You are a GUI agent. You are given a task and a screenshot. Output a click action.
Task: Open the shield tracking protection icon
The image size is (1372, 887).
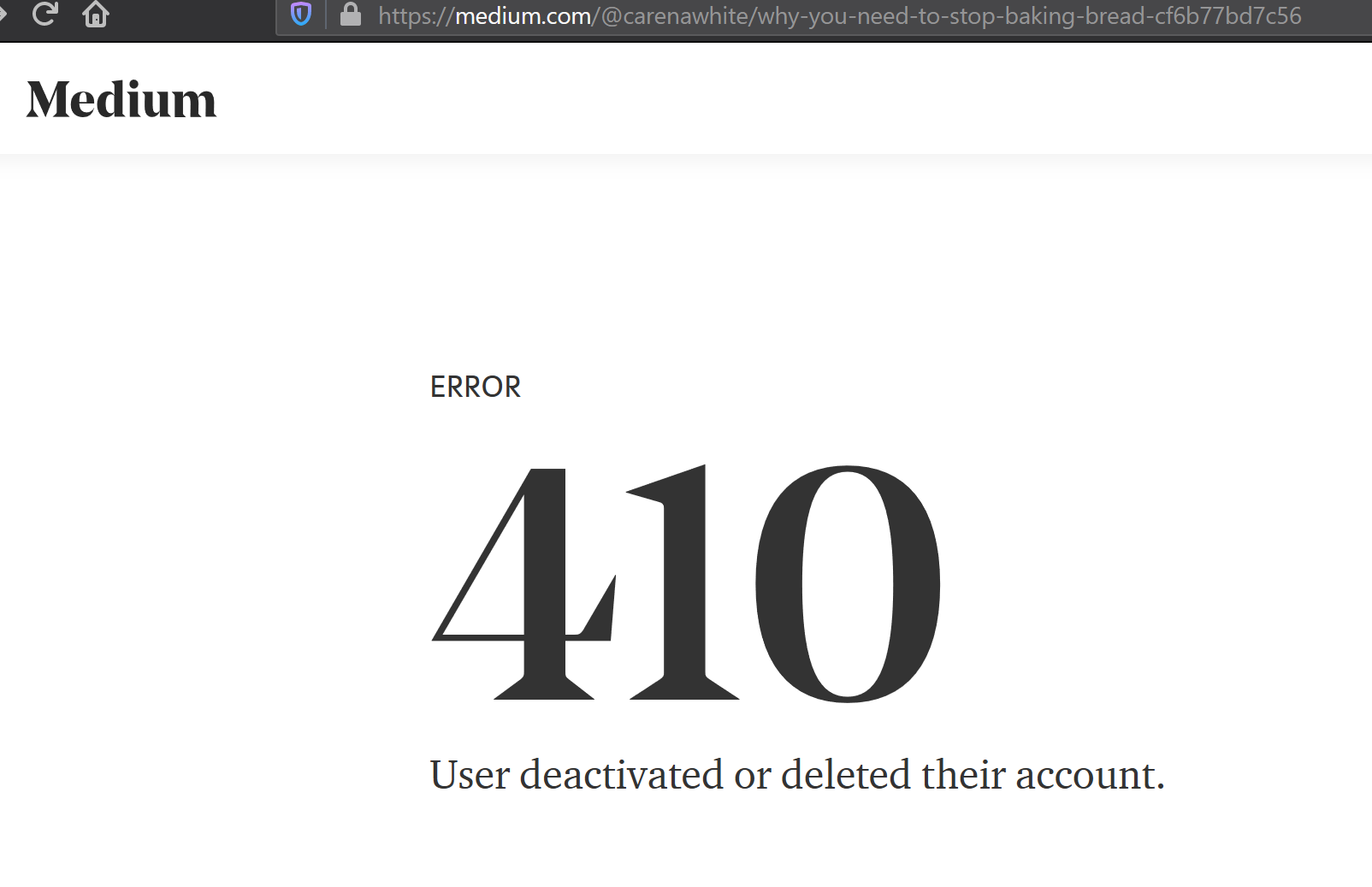301,15
